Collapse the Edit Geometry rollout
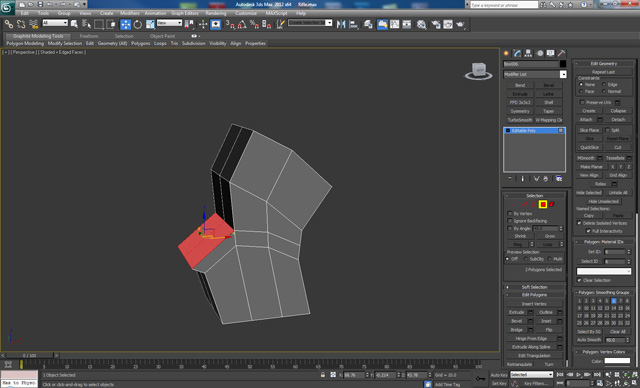 [604, 63]
